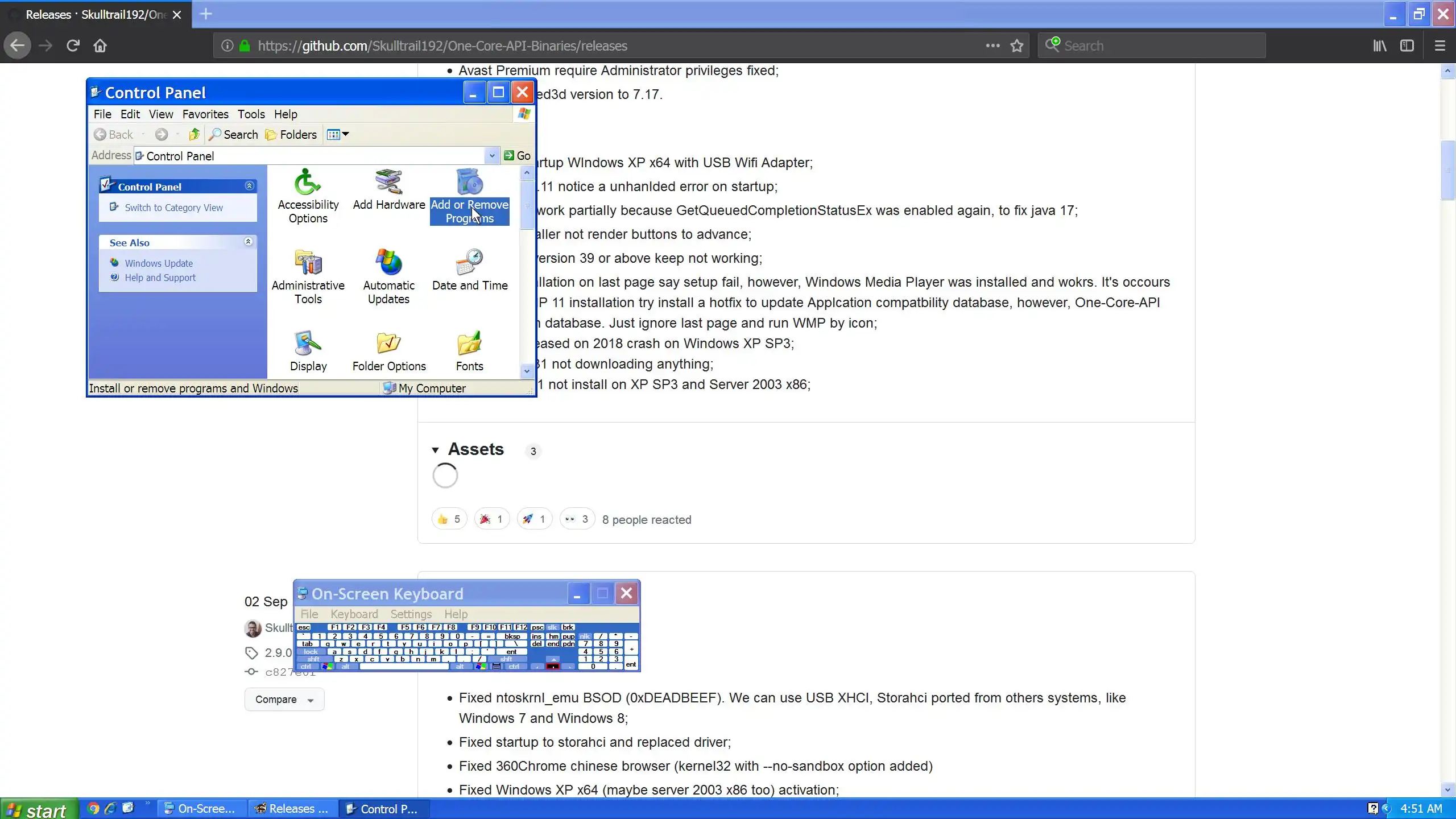Open Date and Time settings
The height and width of the screenshot is (819, 1456).
coord(470,270)
